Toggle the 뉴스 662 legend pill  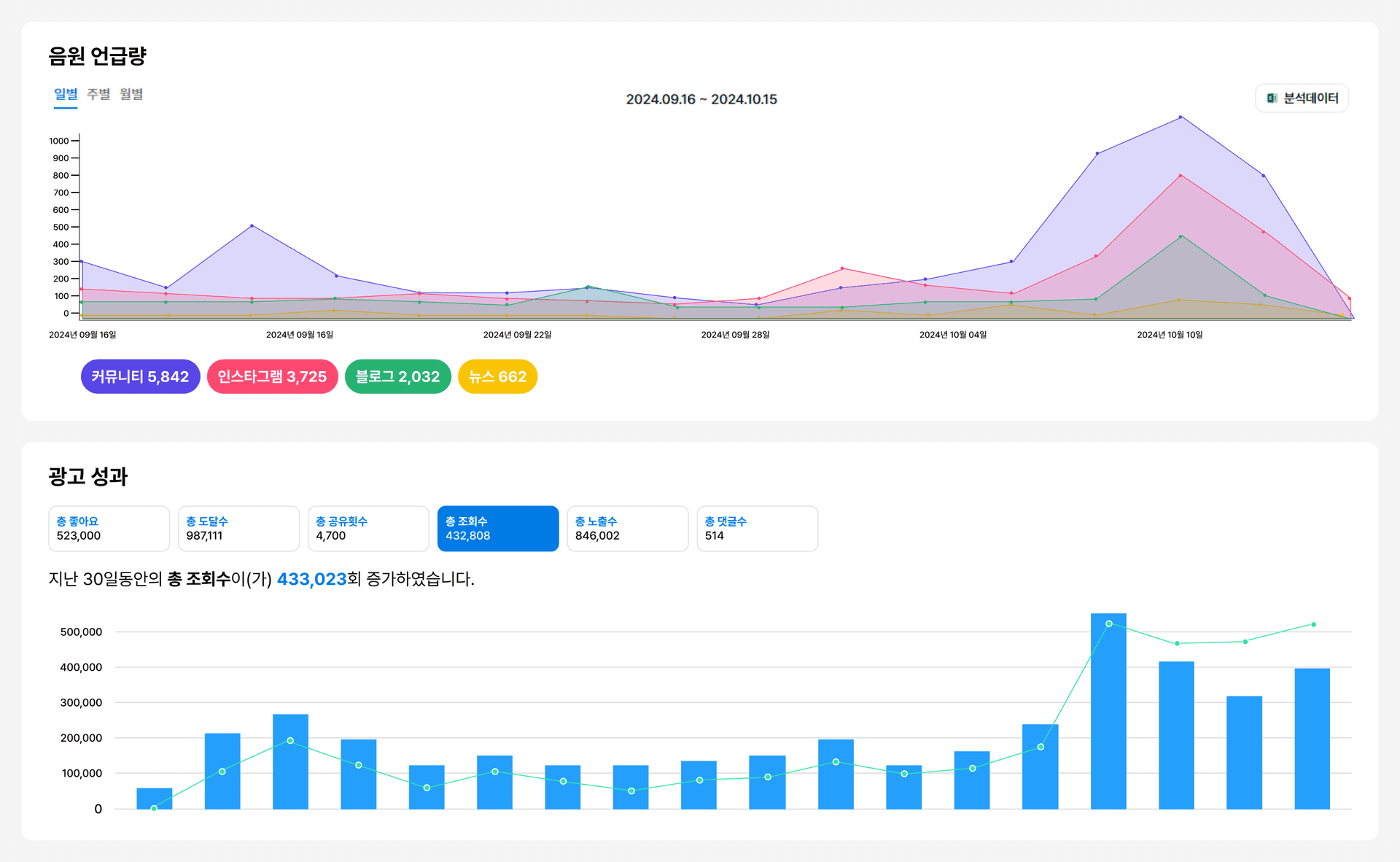[x=497, y=376]
